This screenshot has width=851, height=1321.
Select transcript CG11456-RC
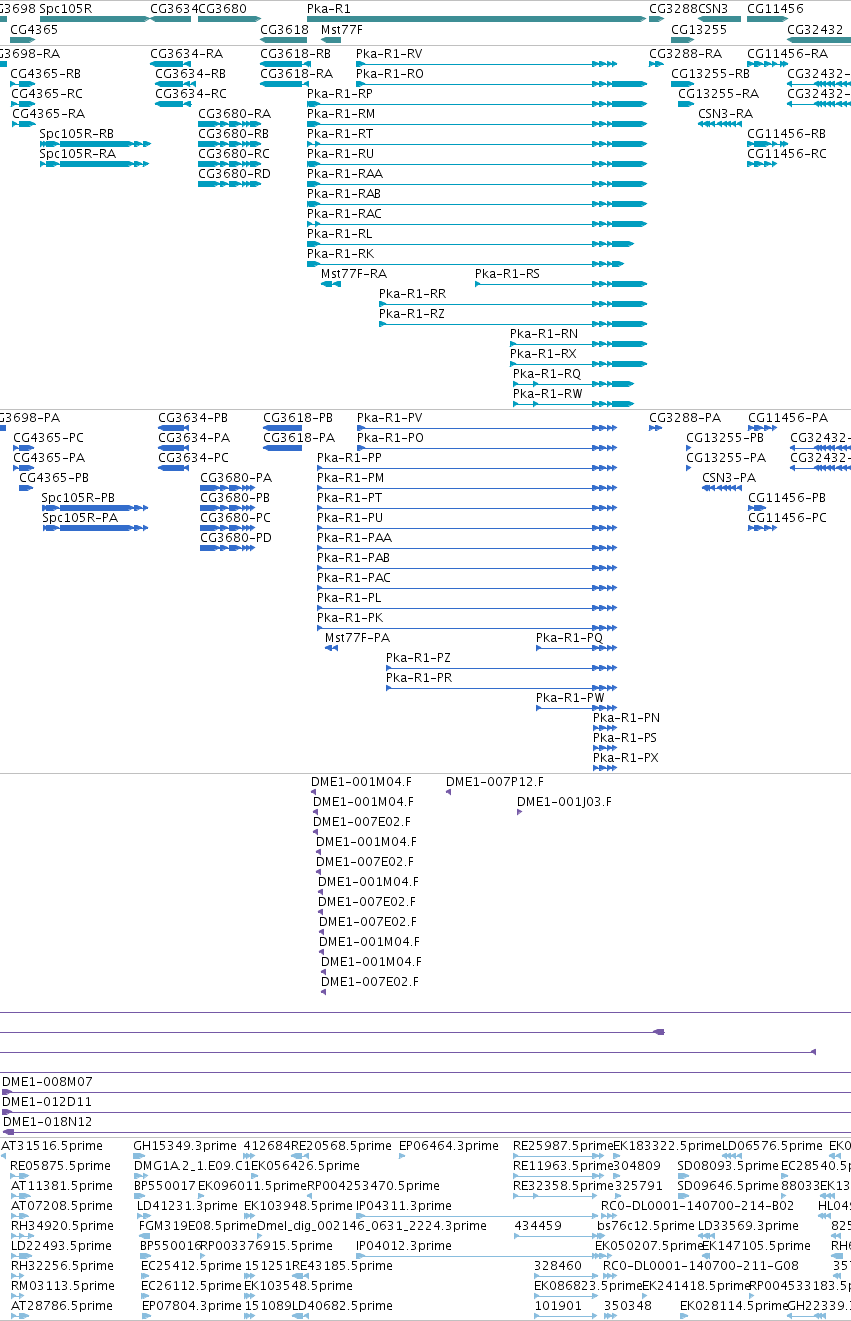(x=787, y=153)
